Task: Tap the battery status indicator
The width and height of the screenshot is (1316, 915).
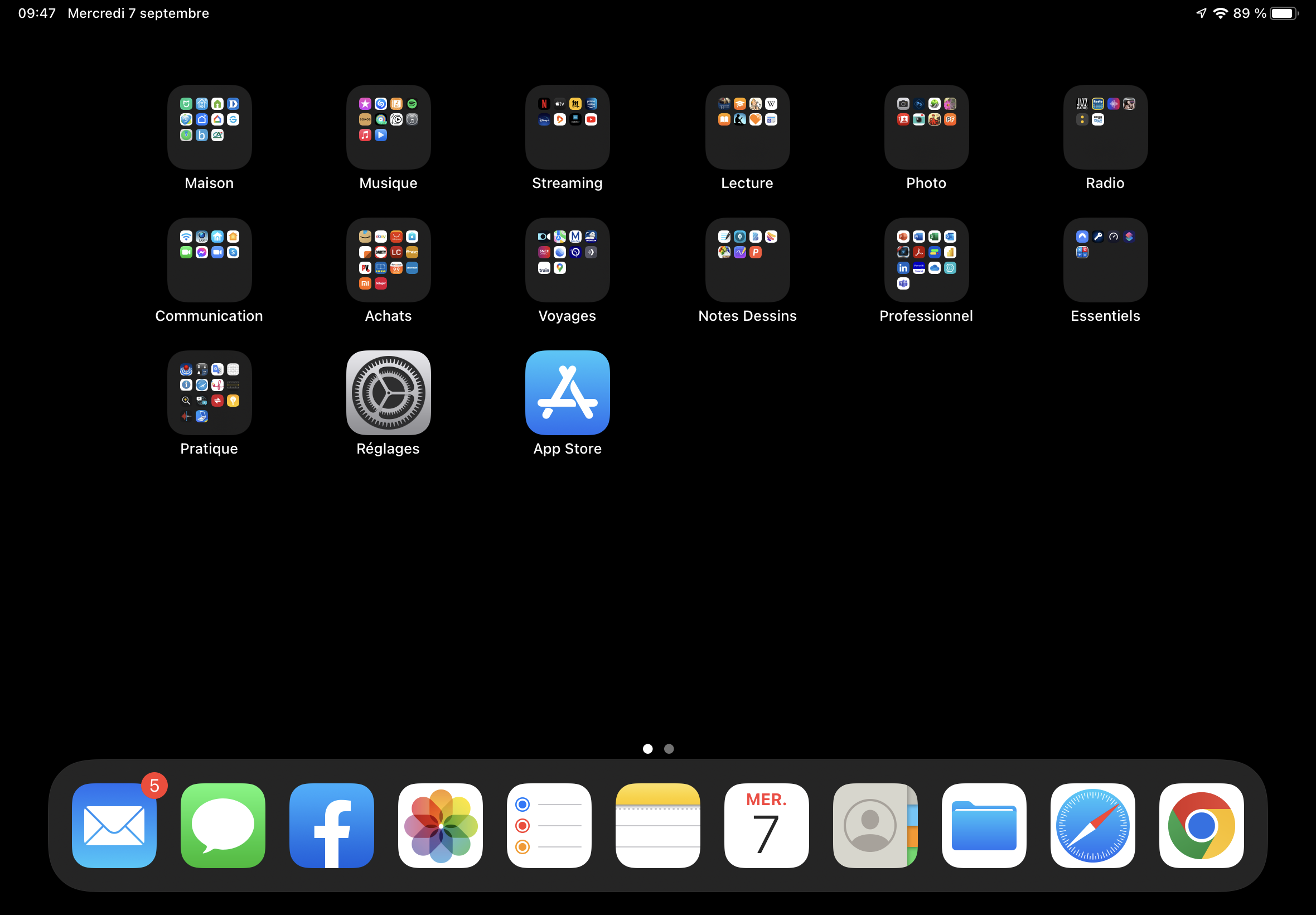Action: [x=1283, y=13]
